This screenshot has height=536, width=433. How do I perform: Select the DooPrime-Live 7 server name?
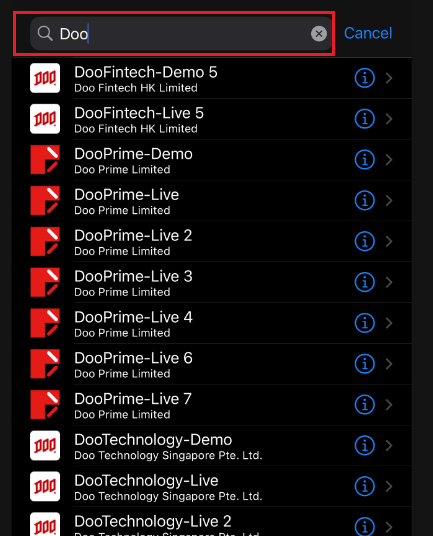[x=133, y=399]
